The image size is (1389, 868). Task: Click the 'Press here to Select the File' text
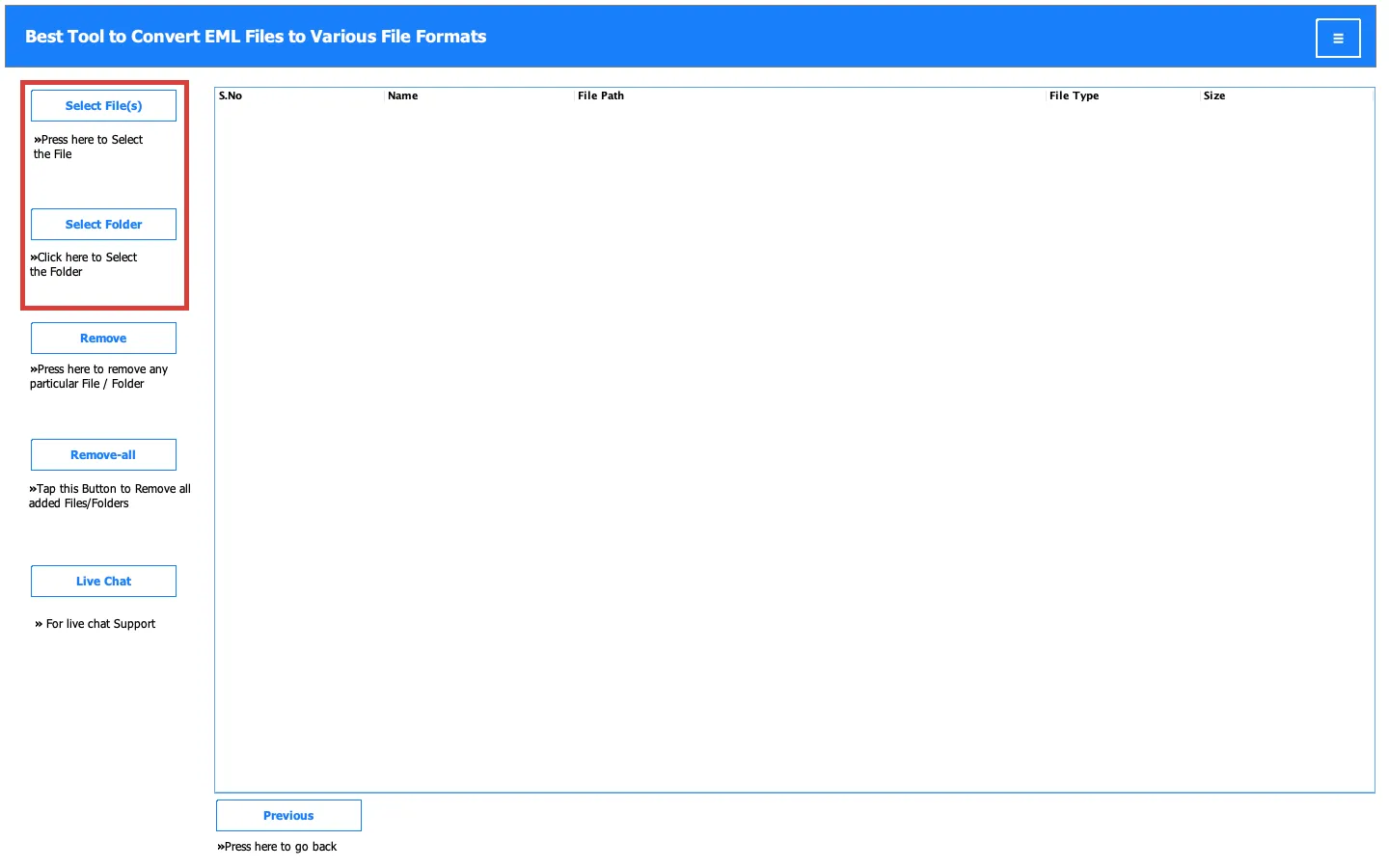88,147
